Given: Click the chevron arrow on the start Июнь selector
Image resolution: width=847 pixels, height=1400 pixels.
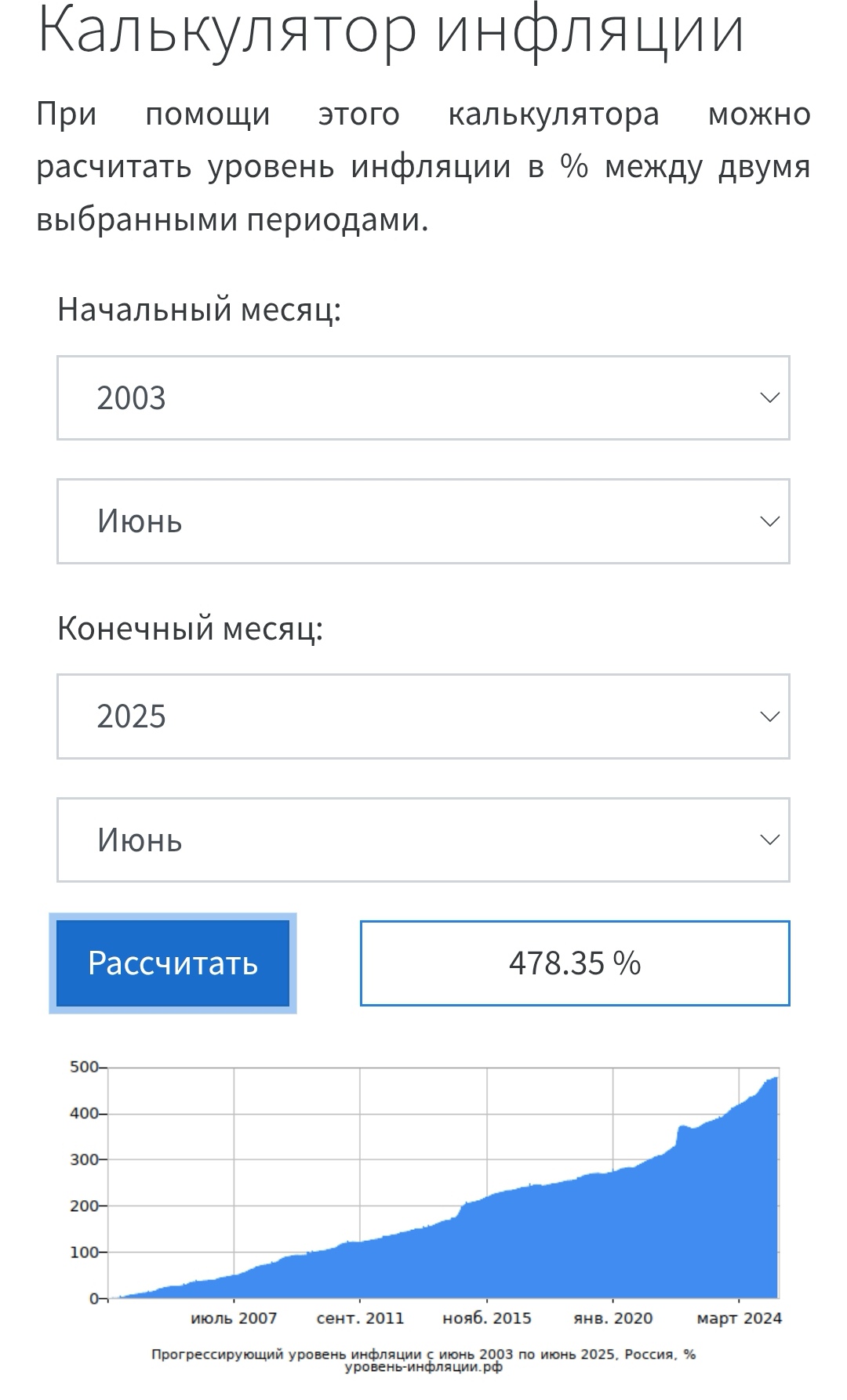Looking at the screenshot, I should point(769,521).
